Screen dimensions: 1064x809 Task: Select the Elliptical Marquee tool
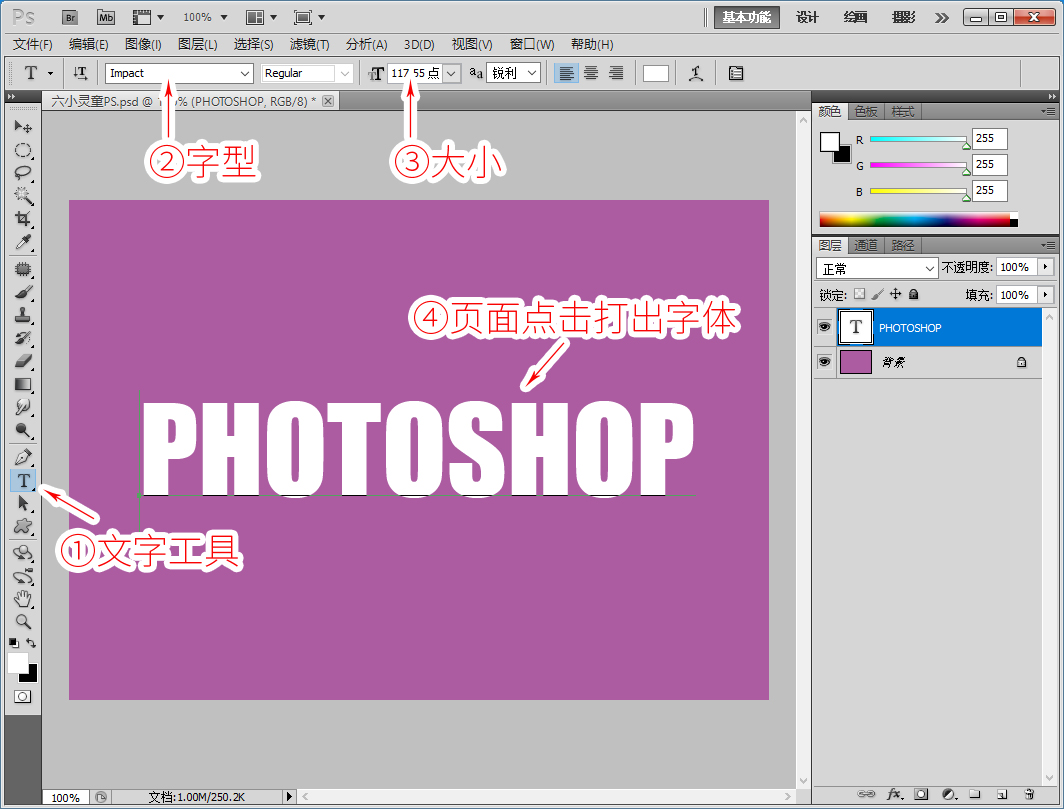click(x=23, y=150)
